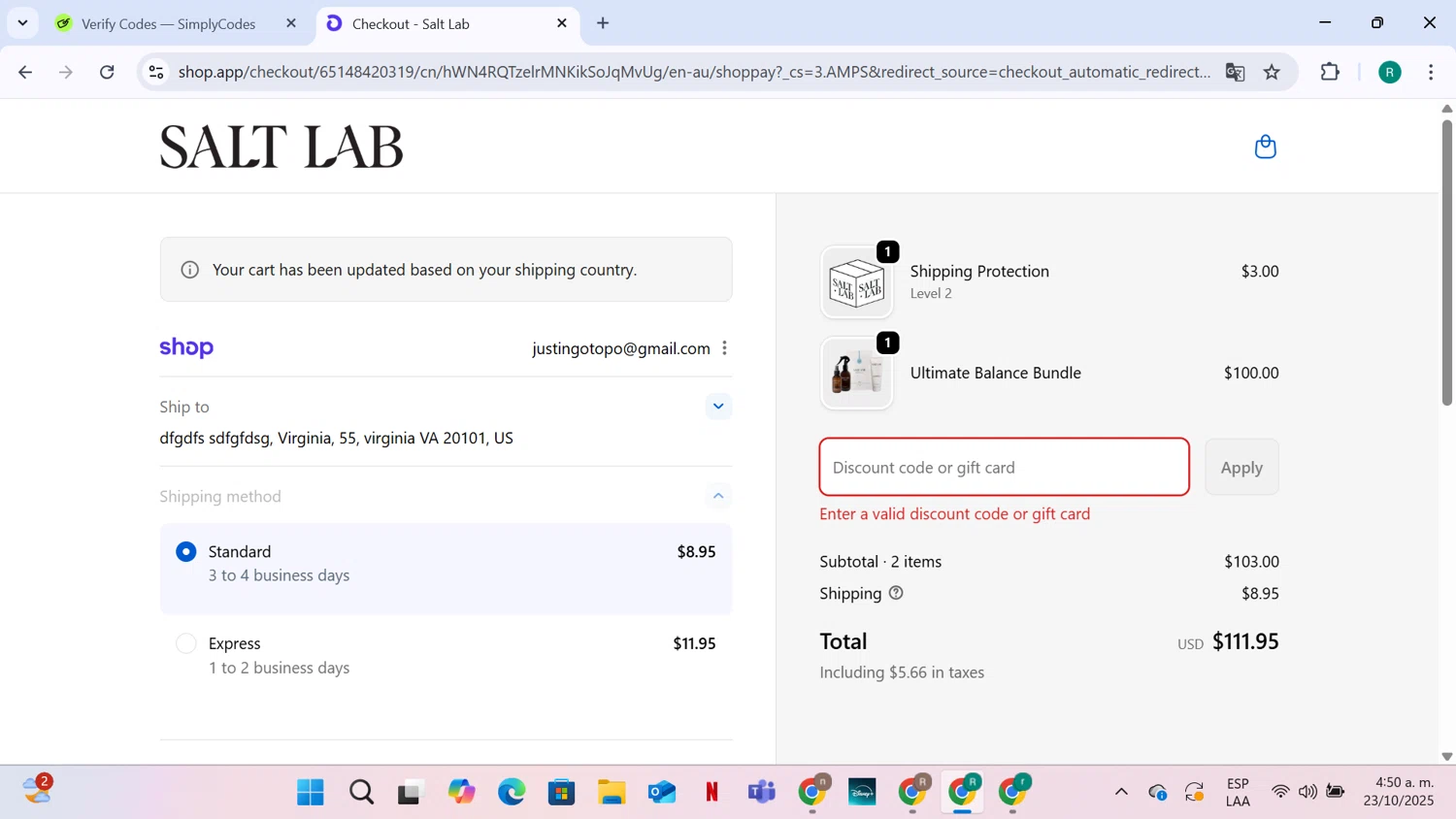This screenshot has width=1456, height=819.
Task: Collapse the Shipping method section
Action: (718, 496)
